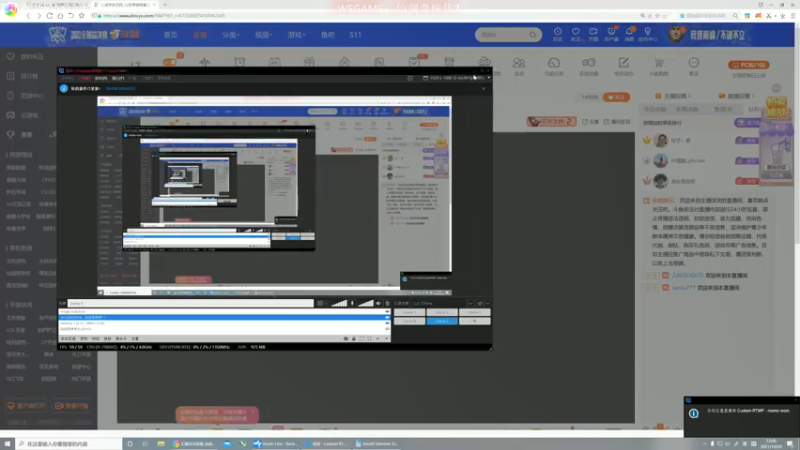Viewport: 800px width, 450px height.
Task: Open the 直播 nav item in Douyu header
Action: (x=200, y=35)
